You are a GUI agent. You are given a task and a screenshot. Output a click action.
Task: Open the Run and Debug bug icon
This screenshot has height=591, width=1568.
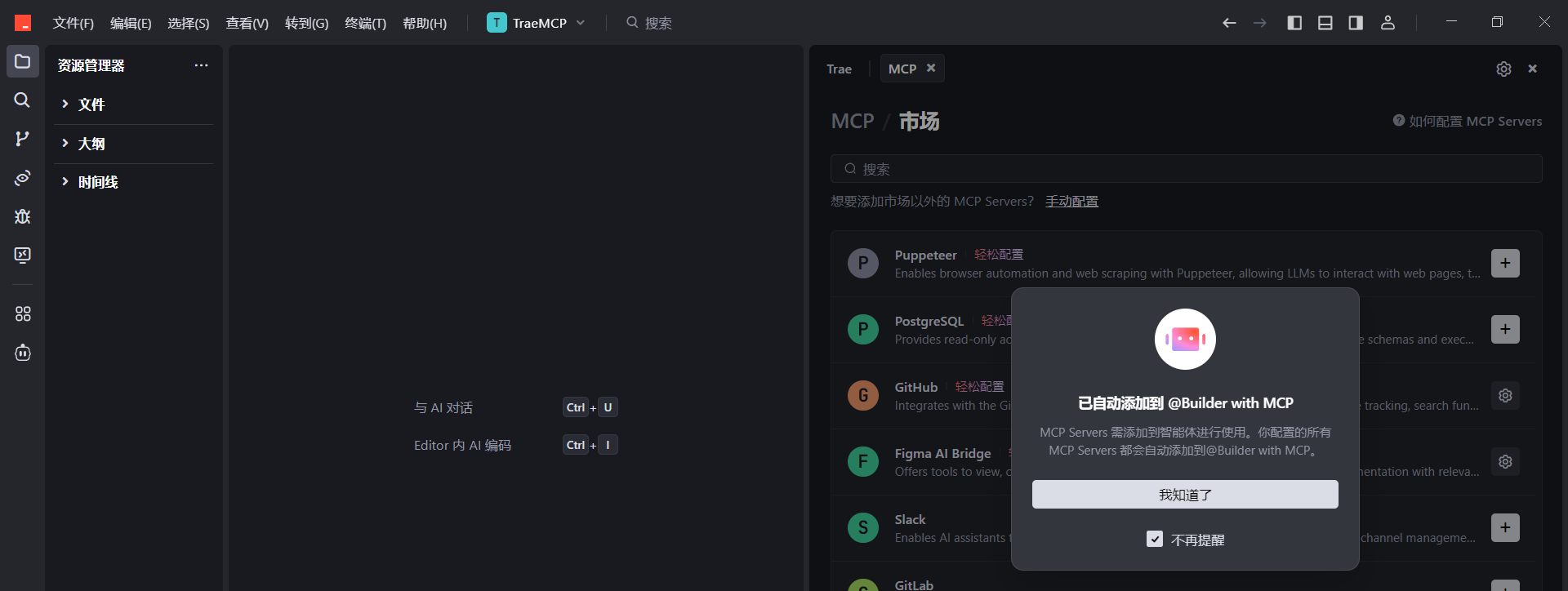point(23,216)
